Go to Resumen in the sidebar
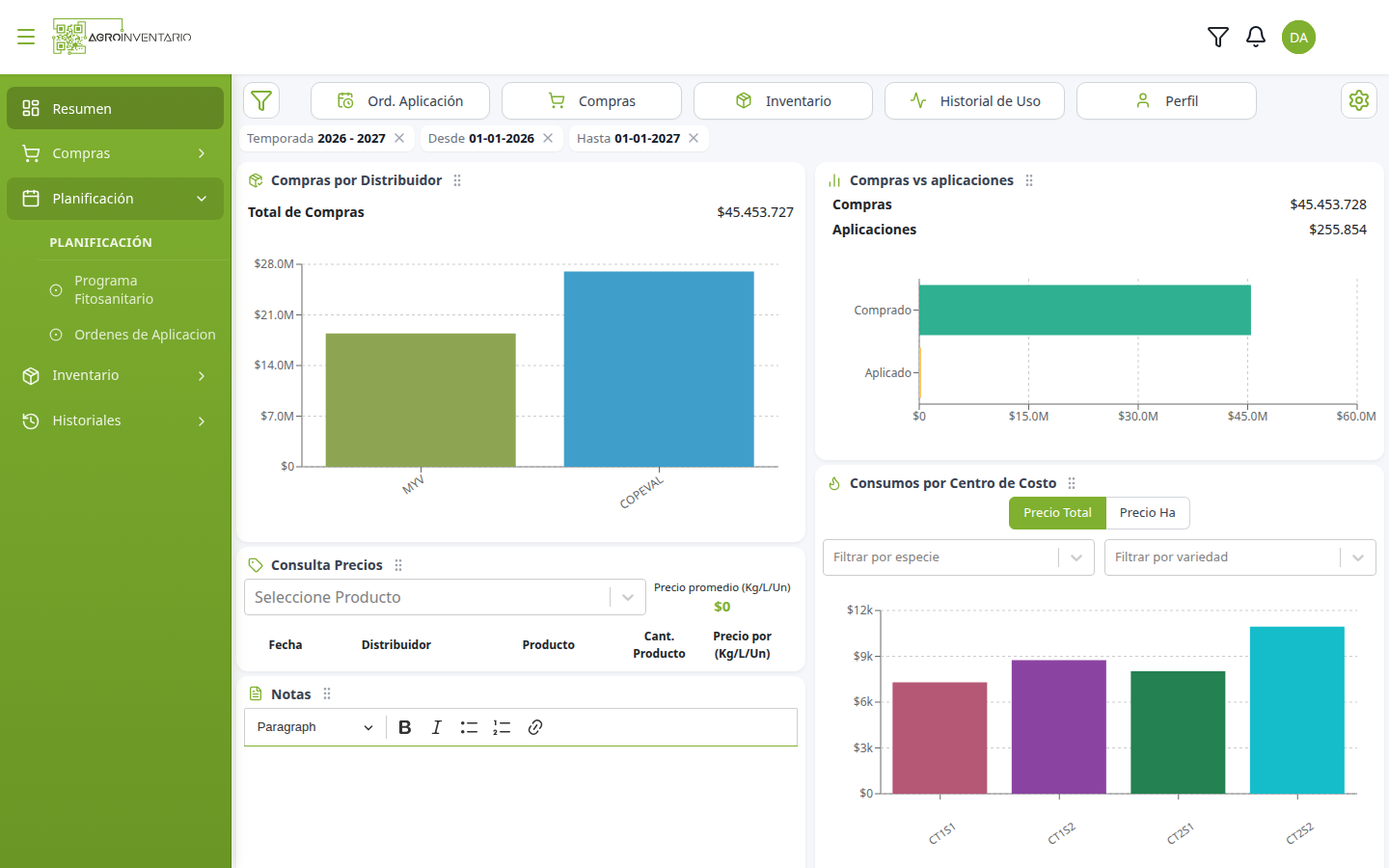Screen dimensions: 1389x868 [115, 108]
